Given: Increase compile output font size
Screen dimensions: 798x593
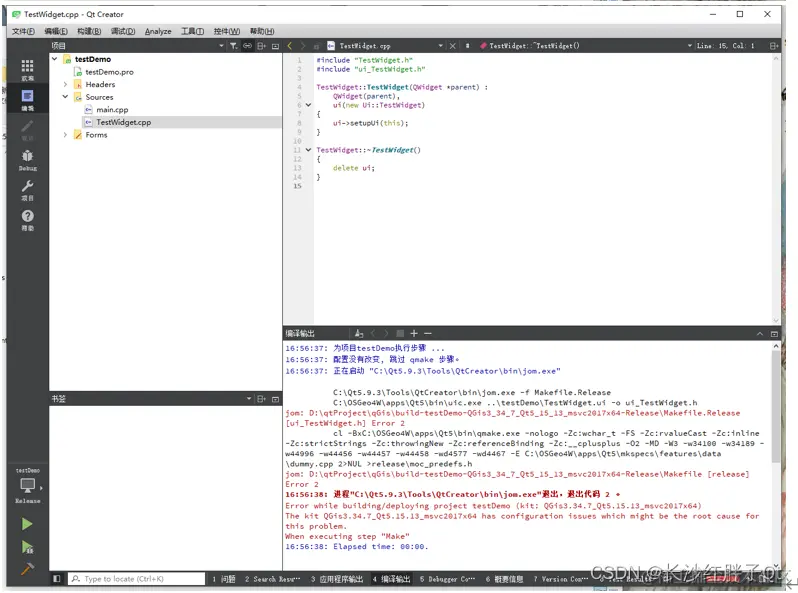Looking at the screenshot, I should click(414, 333).
